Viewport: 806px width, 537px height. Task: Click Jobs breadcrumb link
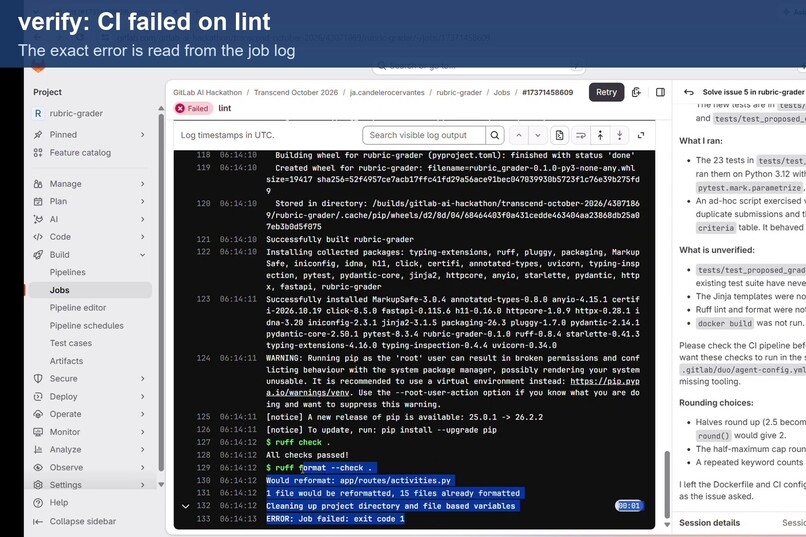tap(502, 92)
